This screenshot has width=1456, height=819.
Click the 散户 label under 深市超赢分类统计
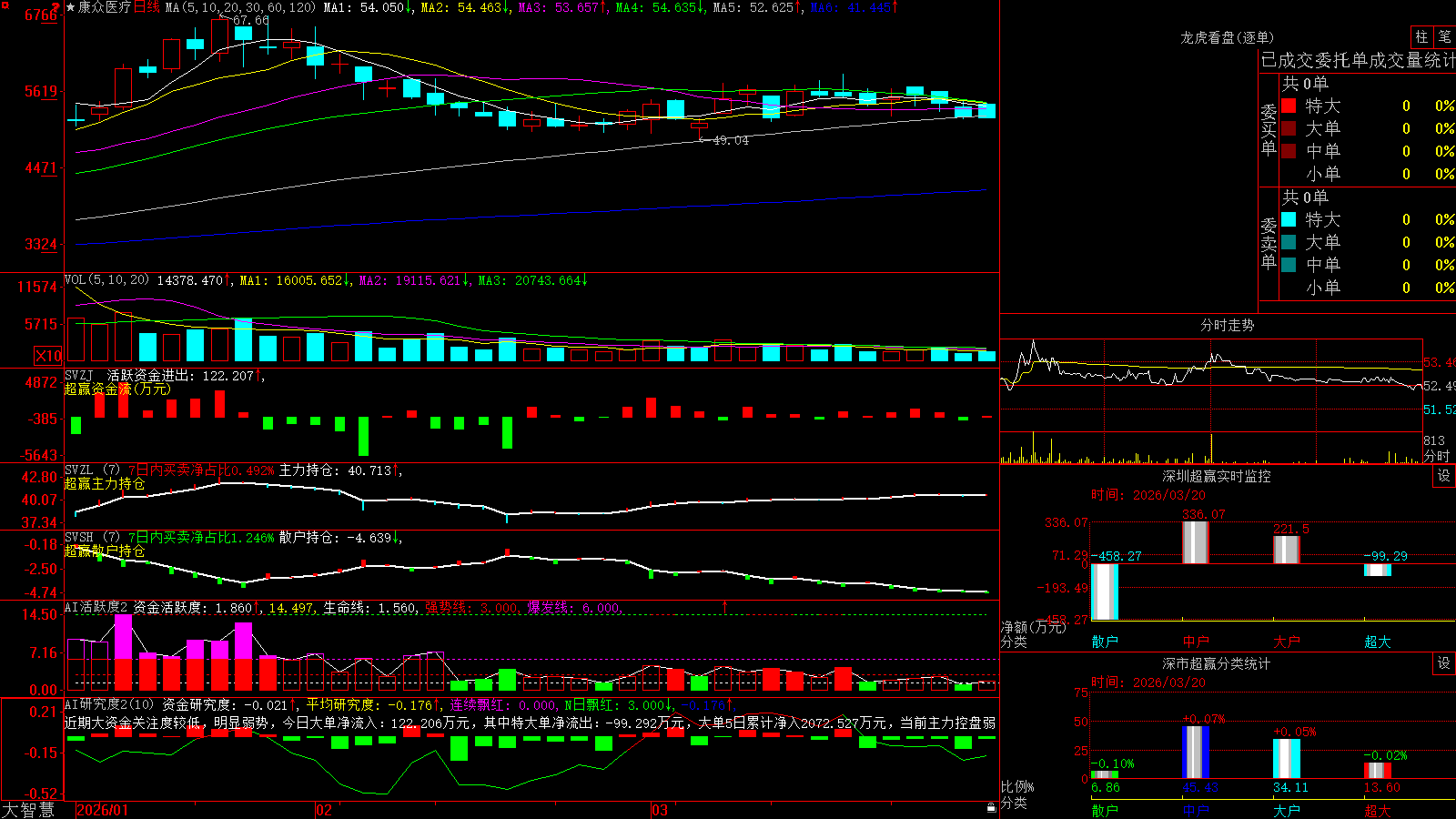1105,811
